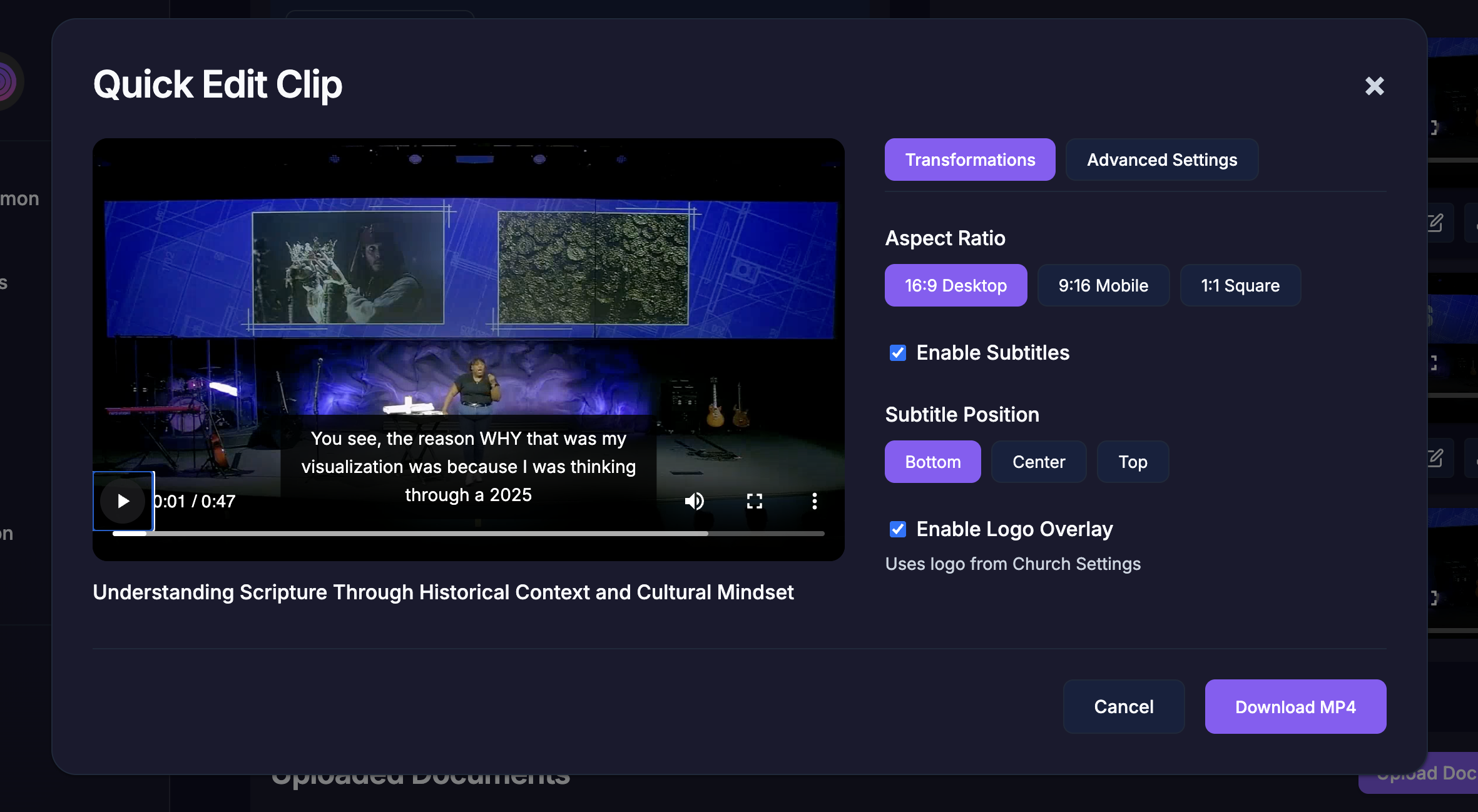The width and height of the screenshot is (1478, 812).
Task: Click the 'Uses logo from Church Settings' note
Action: pos(1013,564)
